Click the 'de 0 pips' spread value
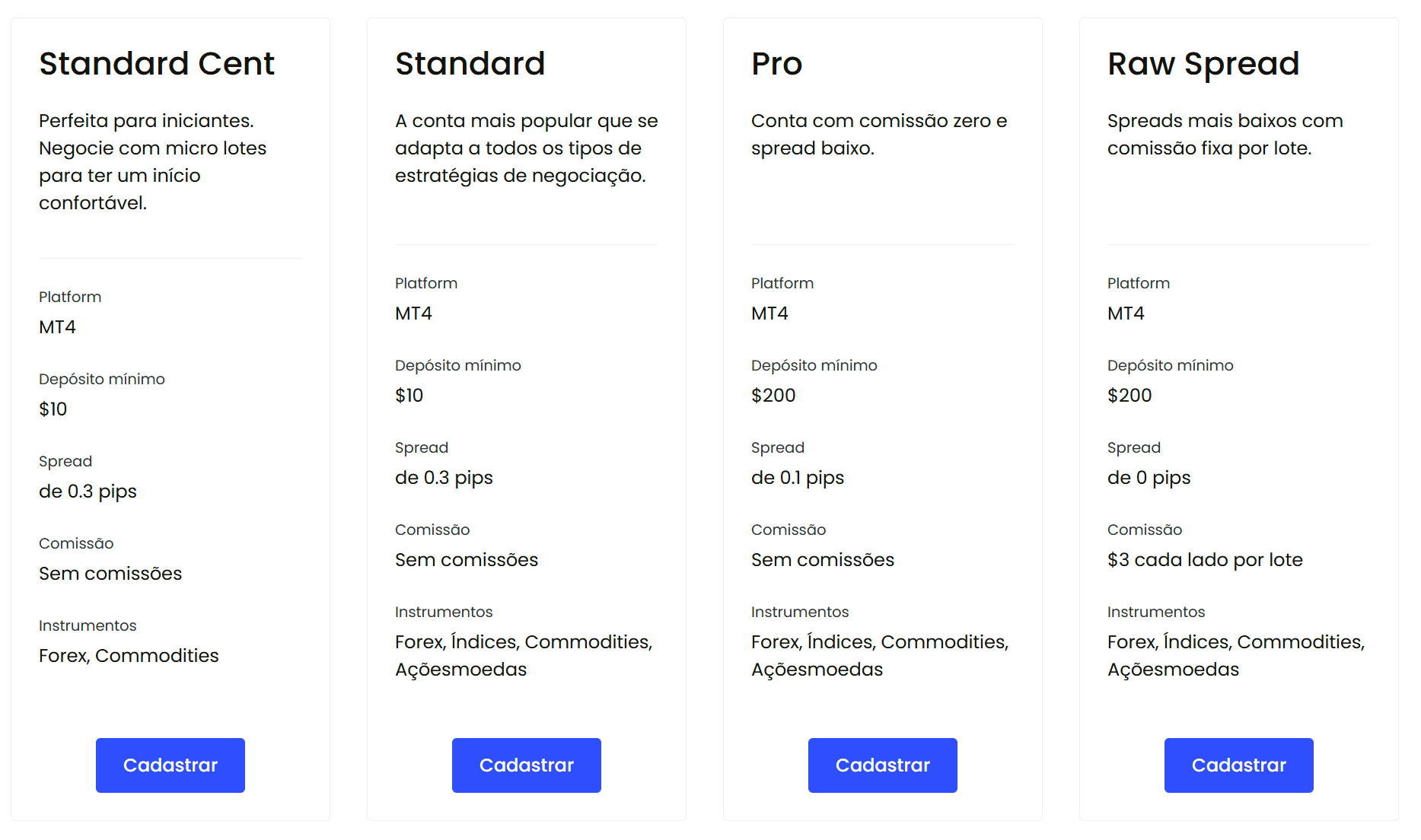The height and width of the screenshot is (840, 1421). pyautogui.click(x=1149, y=478)
